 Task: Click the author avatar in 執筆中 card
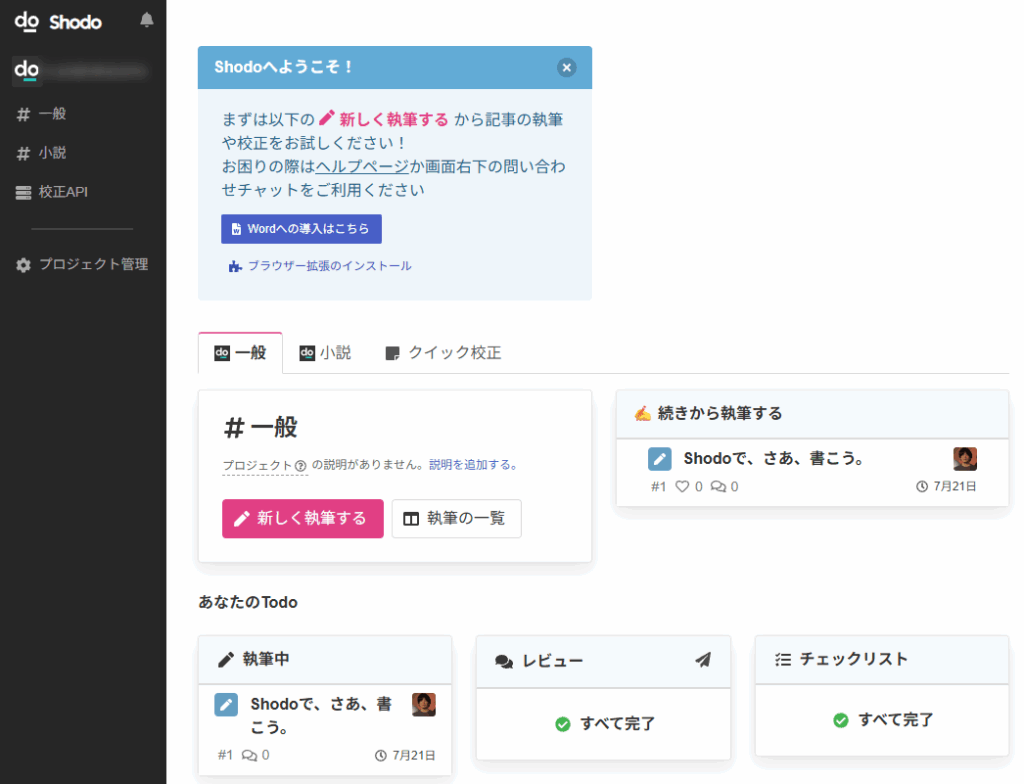(x=424, y=704)
